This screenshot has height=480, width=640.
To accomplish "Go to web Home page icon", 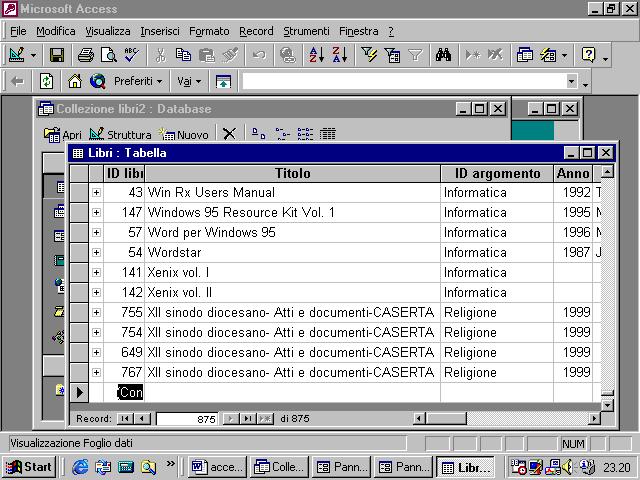I will coord(75,82).
